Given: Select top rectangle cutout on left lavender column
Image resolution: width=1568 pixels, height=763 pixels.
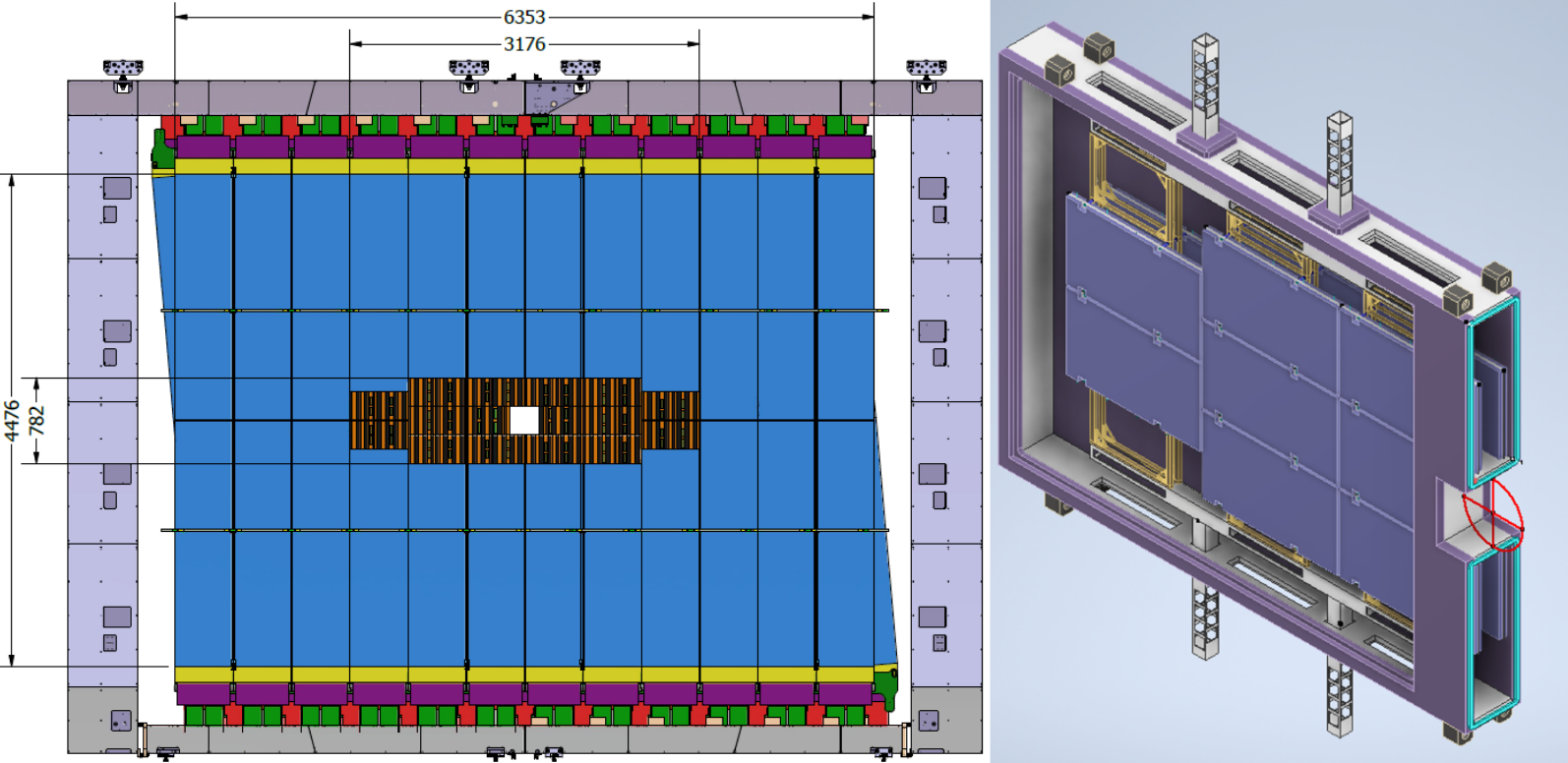Looking at the screenshot, I should (117, 188).
